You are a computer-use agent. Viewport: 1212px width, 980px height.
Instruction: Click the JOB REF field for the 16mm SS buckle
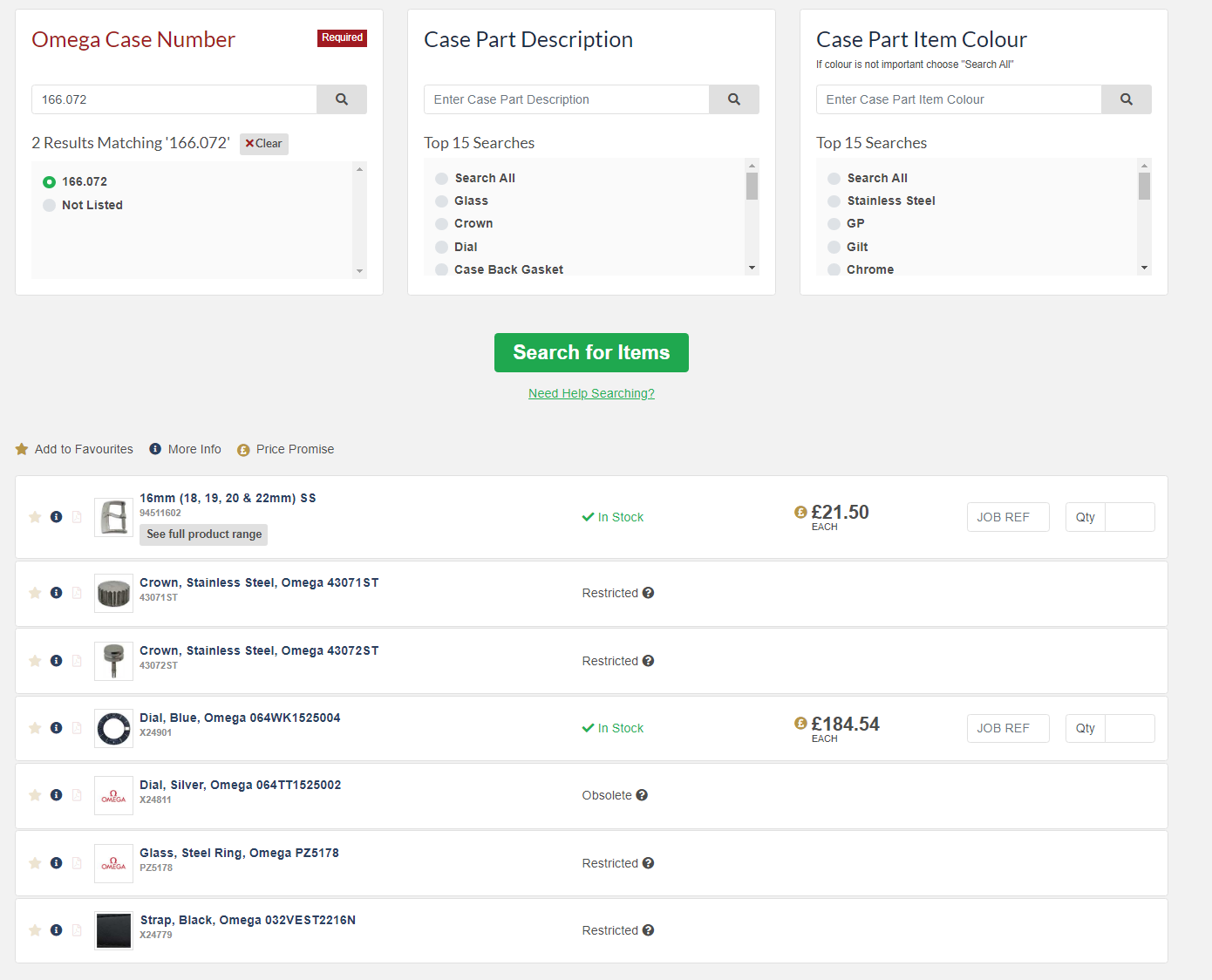[x=1008, y=517]
